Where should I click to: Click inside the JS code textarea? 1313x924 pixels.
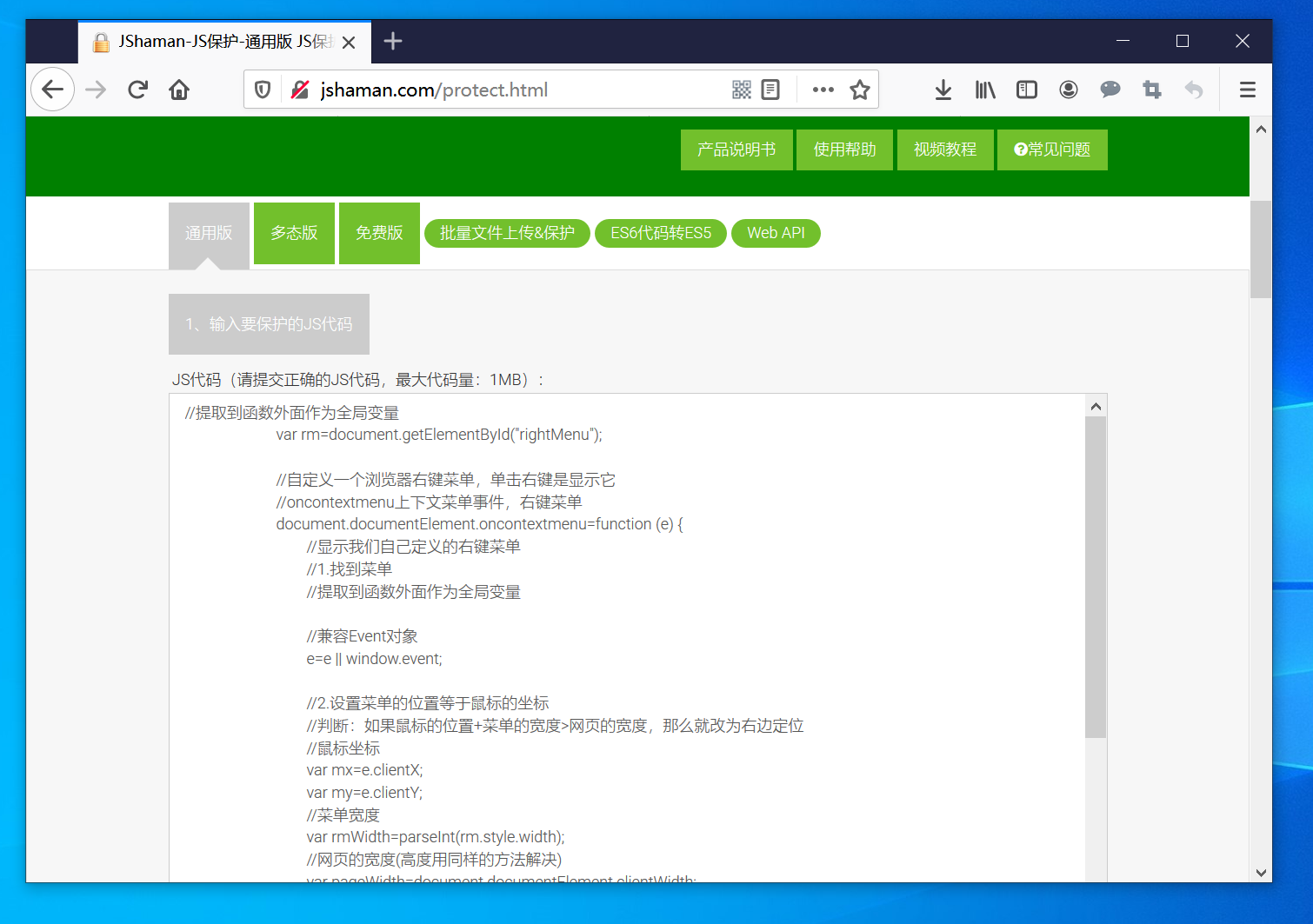pyautogui.click(x=627, y=638)
